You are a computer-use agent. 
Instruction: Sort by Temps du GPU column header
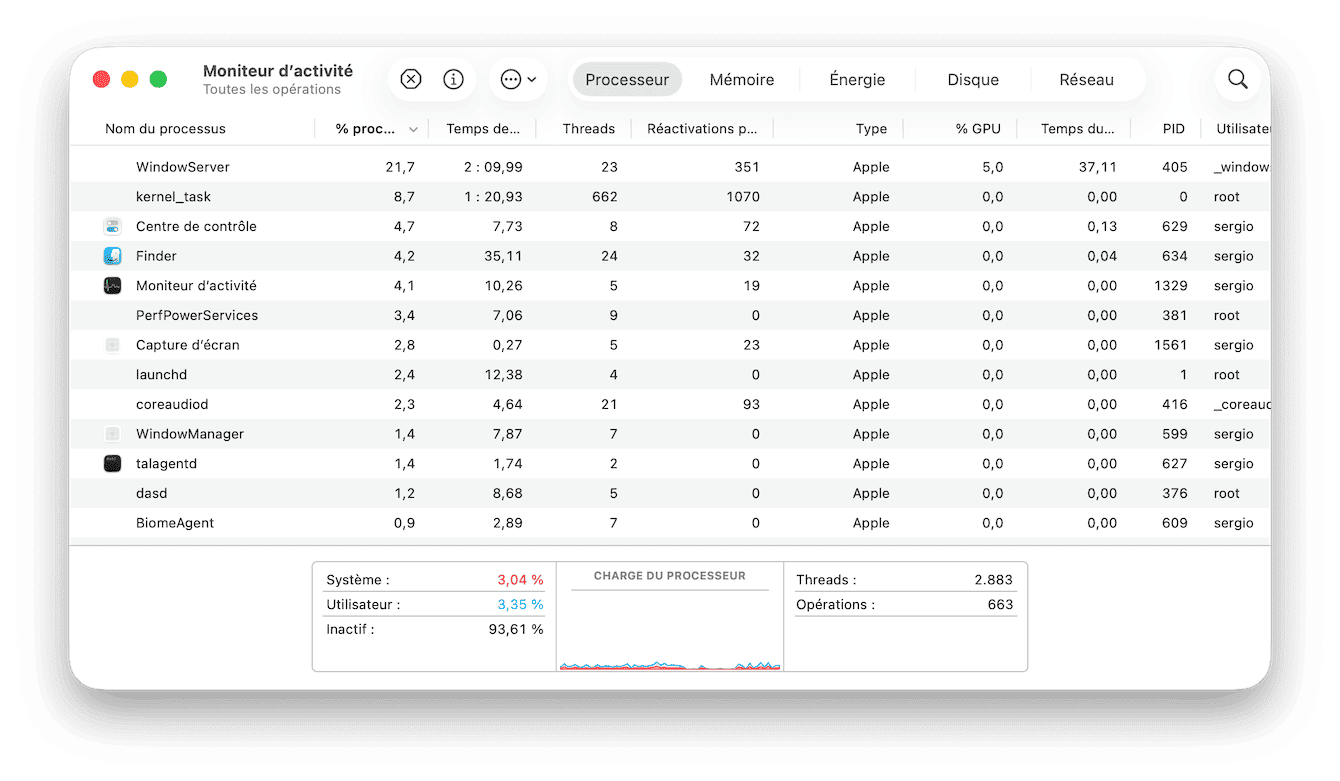click(1078, 129)
